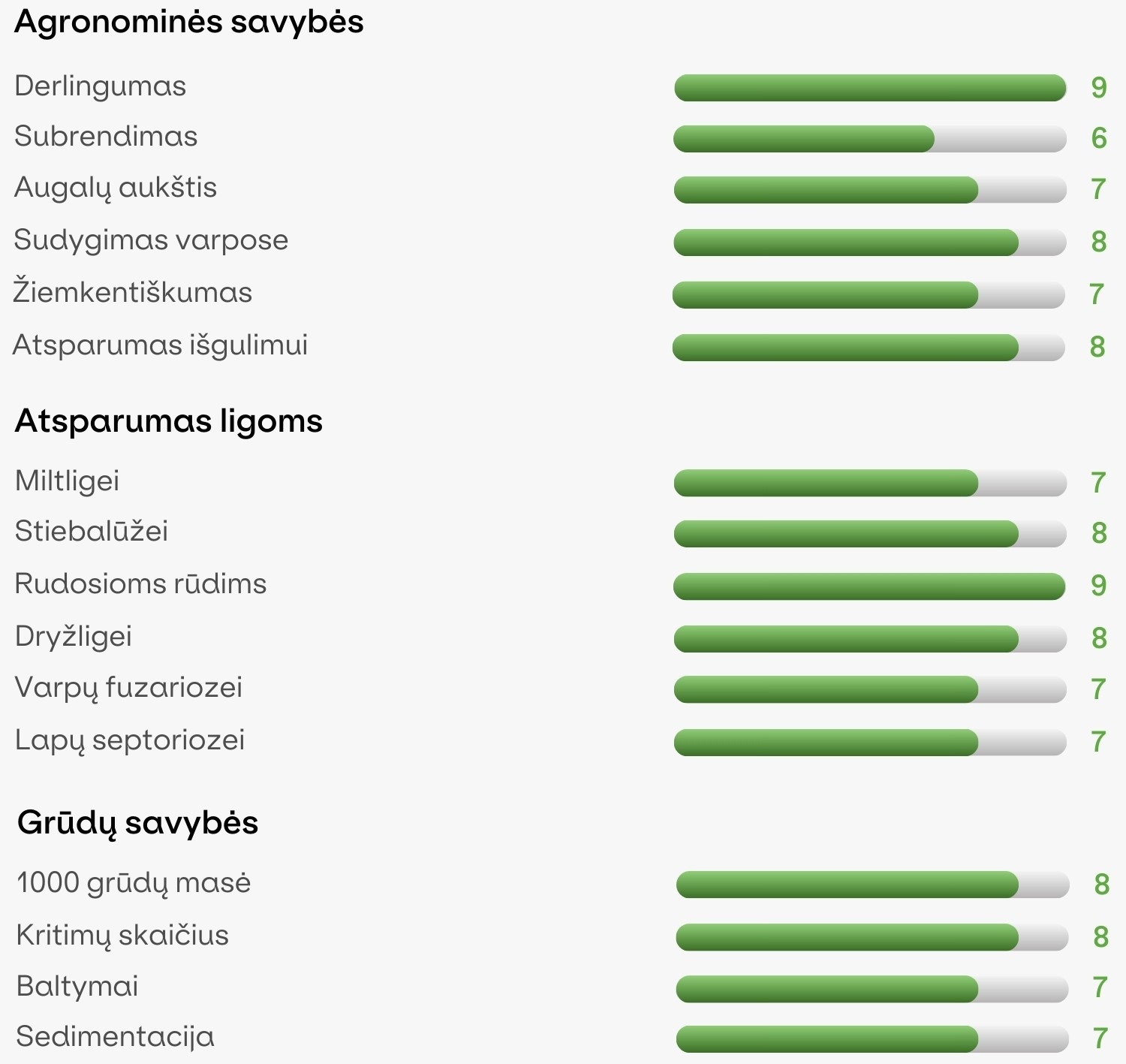
Task: Click the Dryžligei label text
Action: pyautogui.click(x=74, y=637)
